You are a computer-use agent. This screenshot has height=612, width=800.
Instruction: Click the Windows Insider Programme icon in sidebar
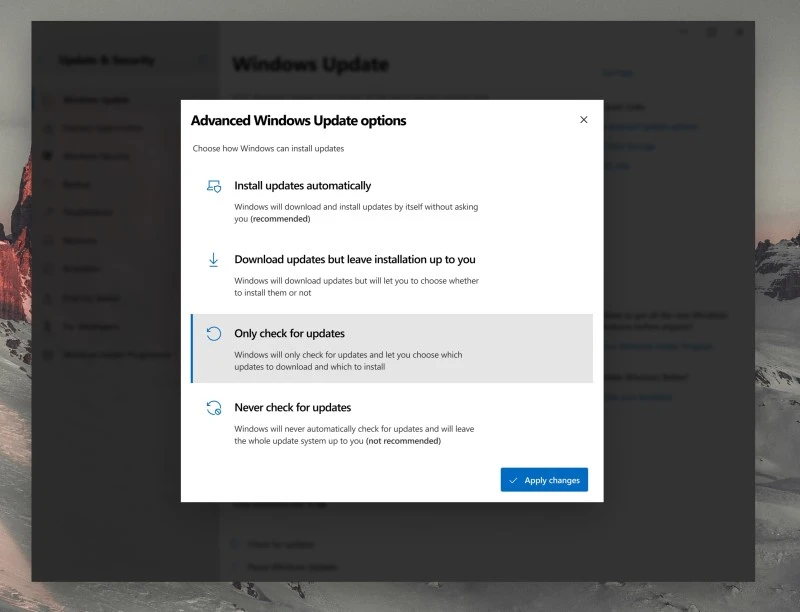[48, 355]
